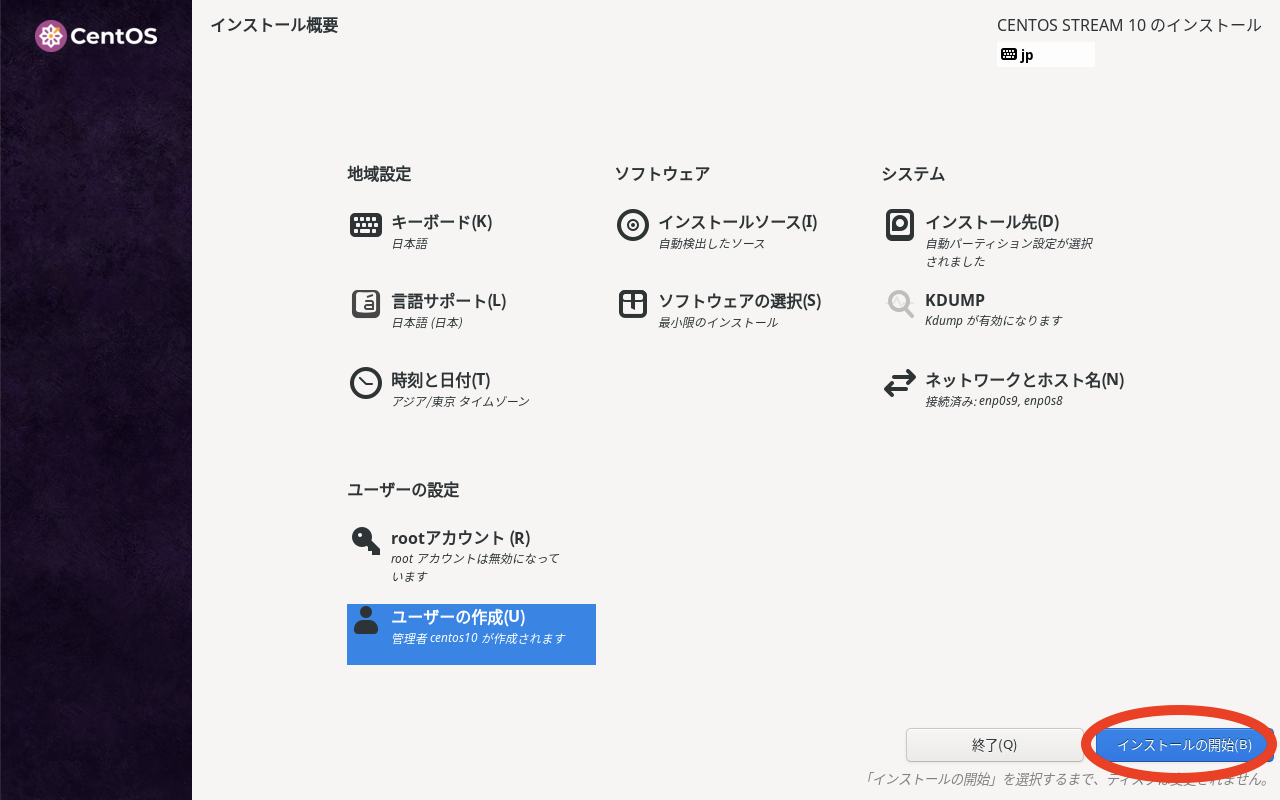Click the ソフトウェア section heading
Image resolution: width=1280 pixels, height=800 pixels.
pos(662,174)
